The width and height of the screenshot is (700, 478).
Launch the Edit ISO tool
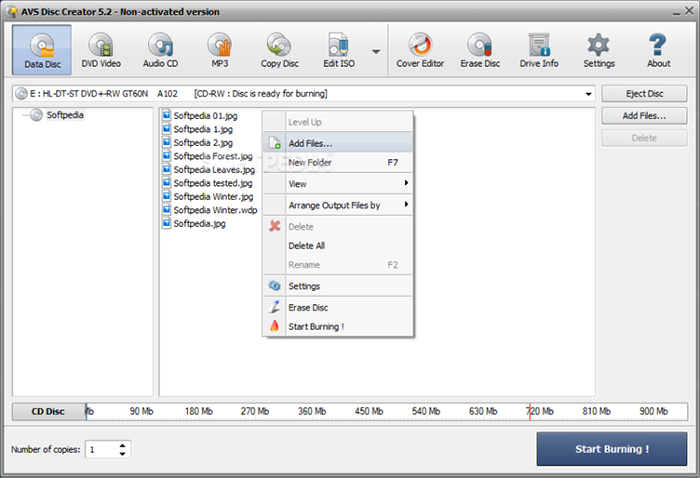point(339,50)
